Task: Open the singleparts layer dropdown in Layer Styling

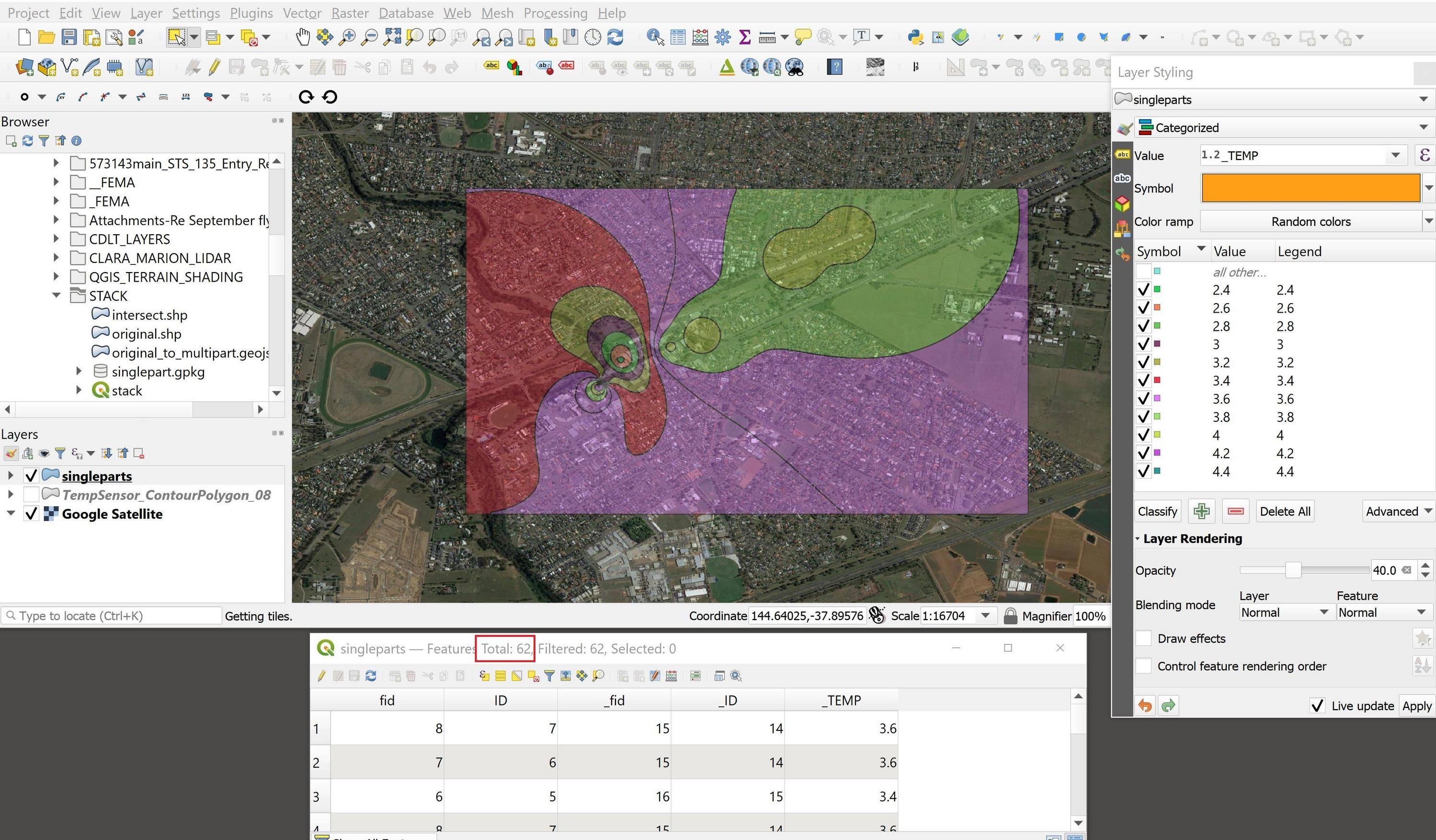Action: (x=1273, y=99)
